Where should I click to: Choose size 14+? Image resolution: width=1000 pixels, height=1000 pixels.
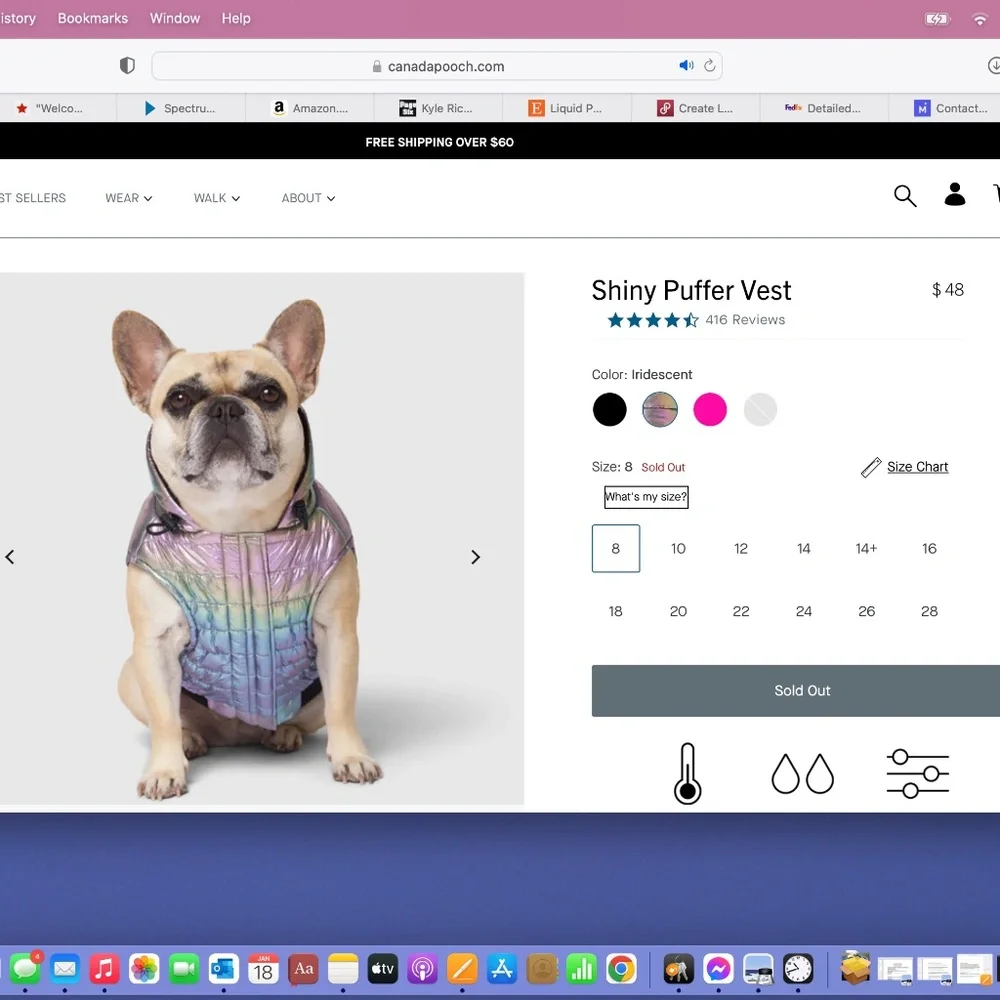point(866,548)
